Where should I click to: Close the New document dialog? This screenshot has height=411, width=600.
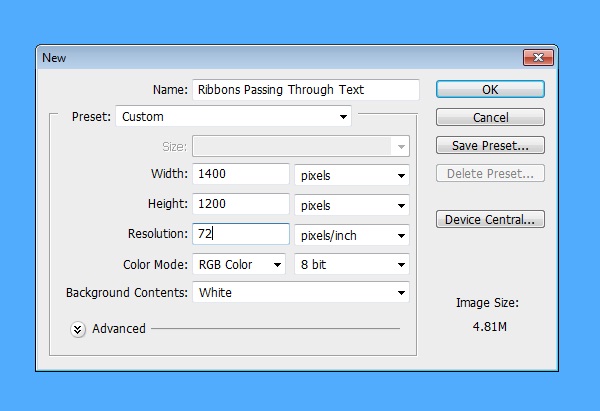[537, 58]
